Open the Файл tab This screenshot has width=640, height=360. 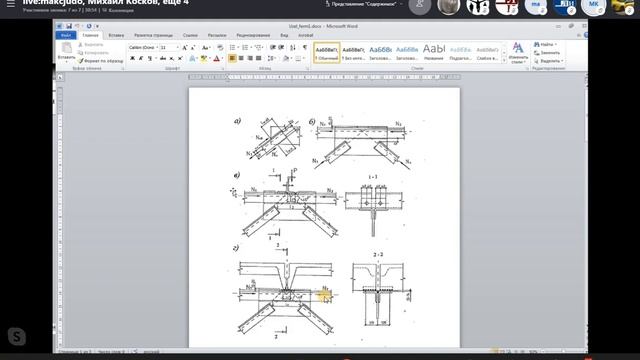click(x=66, y=36)
